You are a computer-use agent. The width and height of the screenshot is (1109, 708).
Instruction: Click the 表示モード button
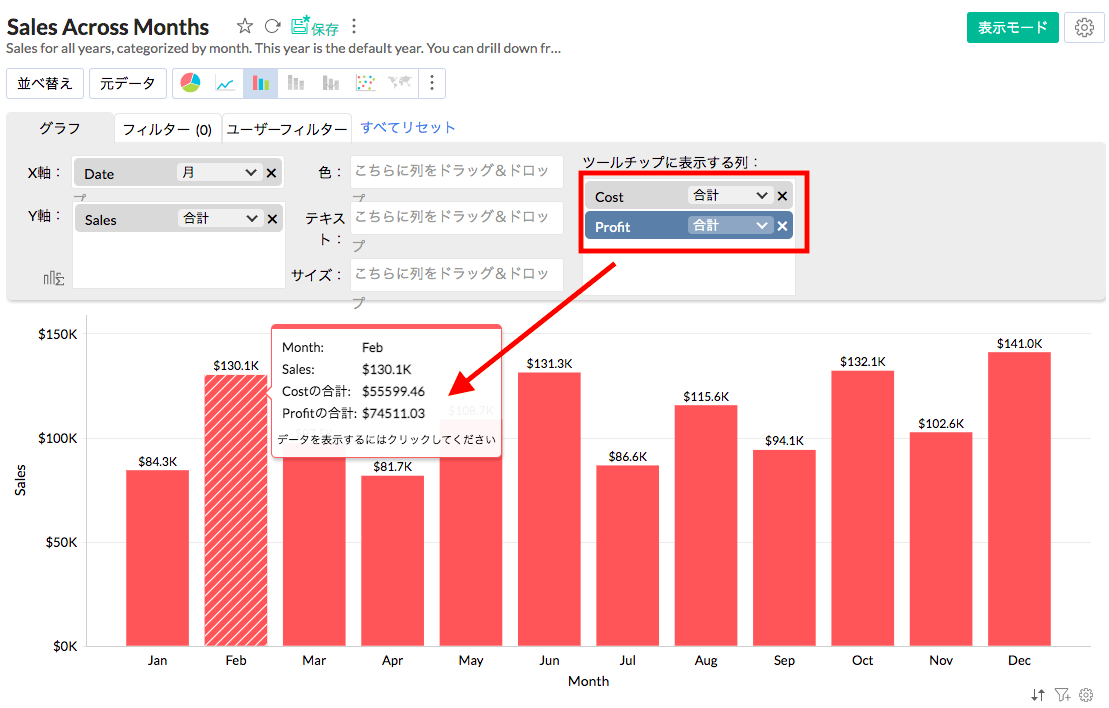(1012, 28)
